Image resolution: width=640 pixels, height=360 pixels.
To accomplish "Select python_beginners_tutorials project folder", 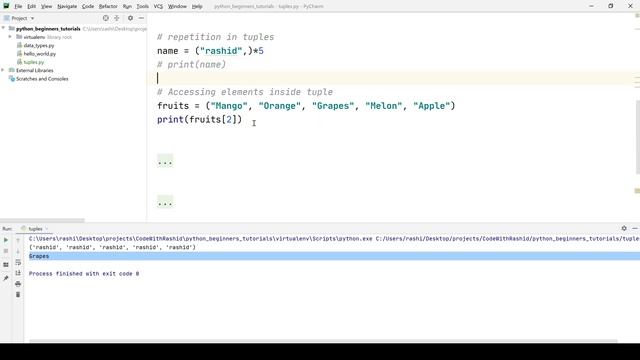I will click(x=48, y=29).
